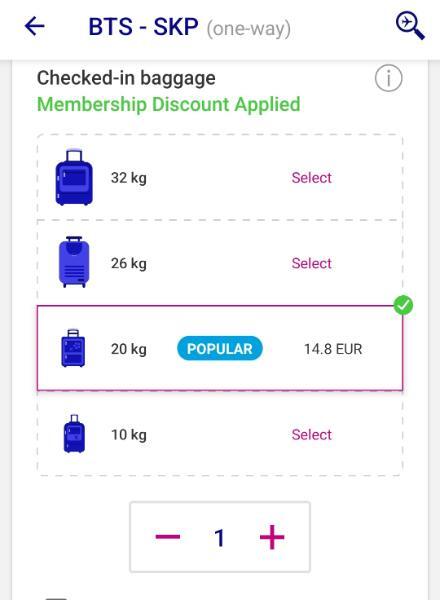Tap the 10 kg suitcase icon
This screenshot has width=440, height=600.
pos(74,434)
